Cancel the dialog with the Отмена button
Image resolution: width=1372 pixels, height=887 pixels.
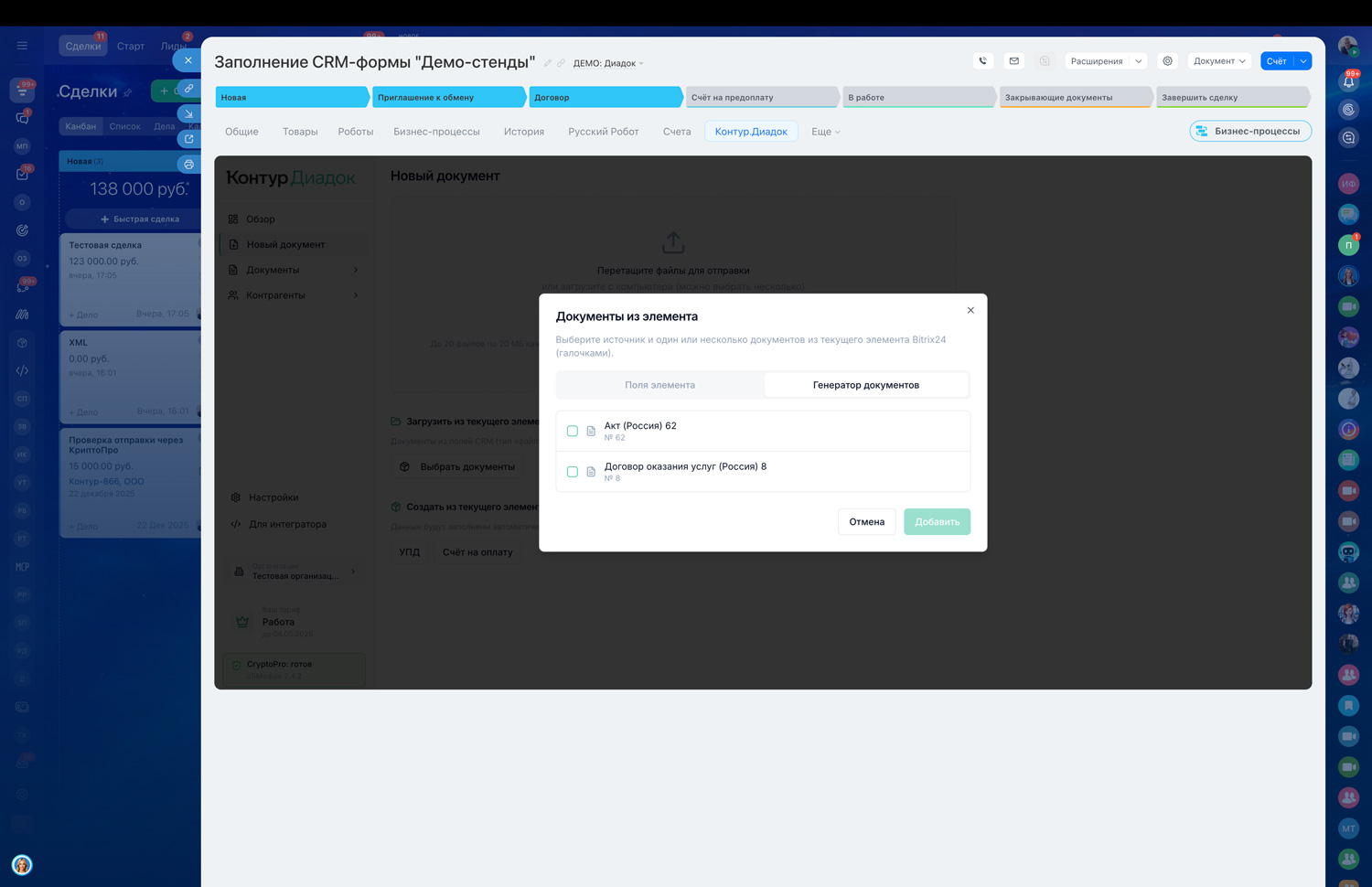[x=867, y=522]
